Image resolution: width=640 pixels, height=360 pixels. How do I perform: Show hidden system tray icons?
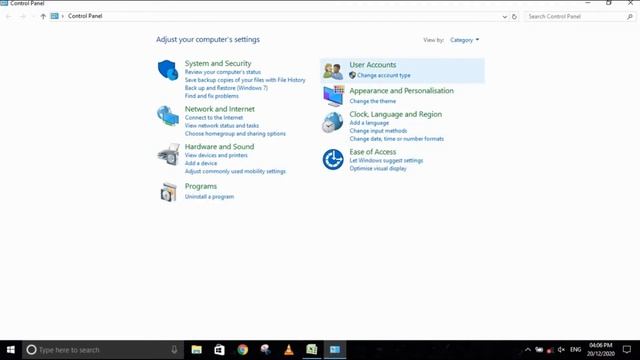527,350
